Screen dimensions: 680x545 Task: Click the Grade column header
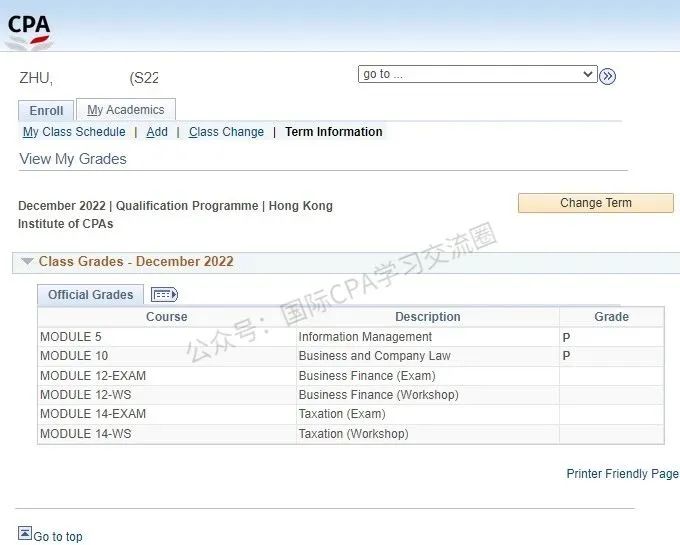point(611,317)
